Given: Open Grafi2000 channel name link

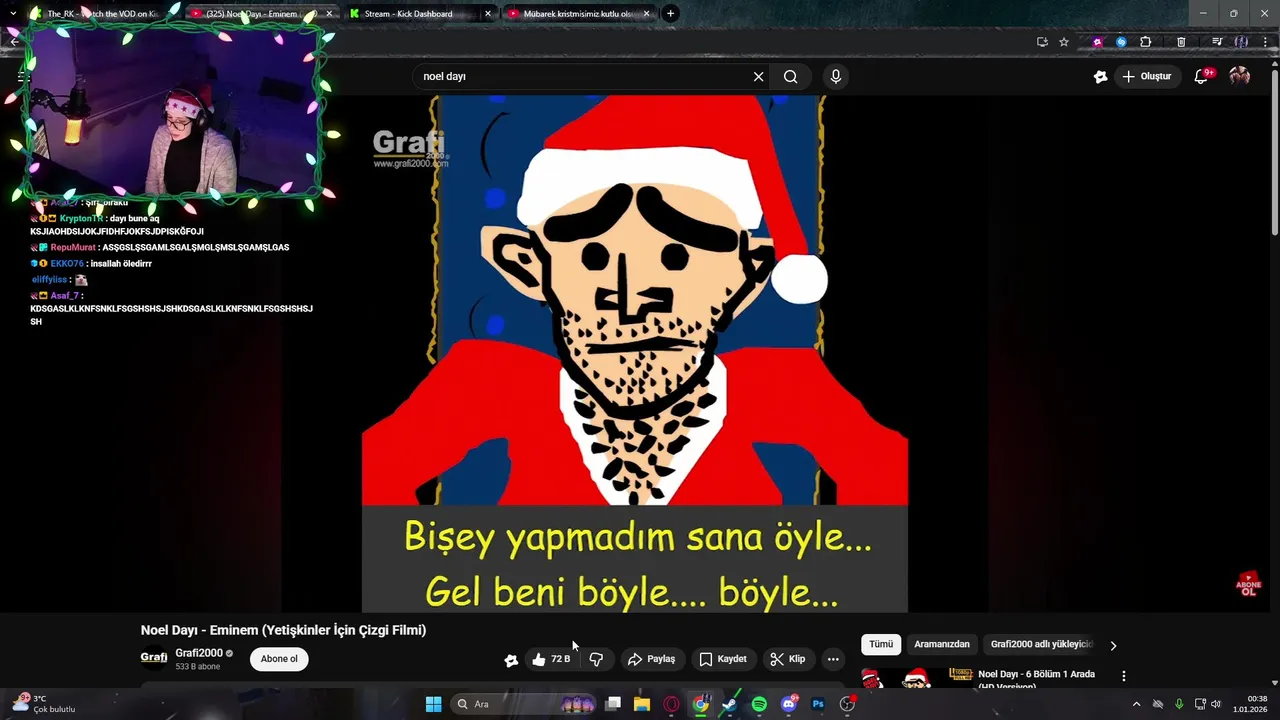Looking at the screenshot, I should tap(199, 653).
